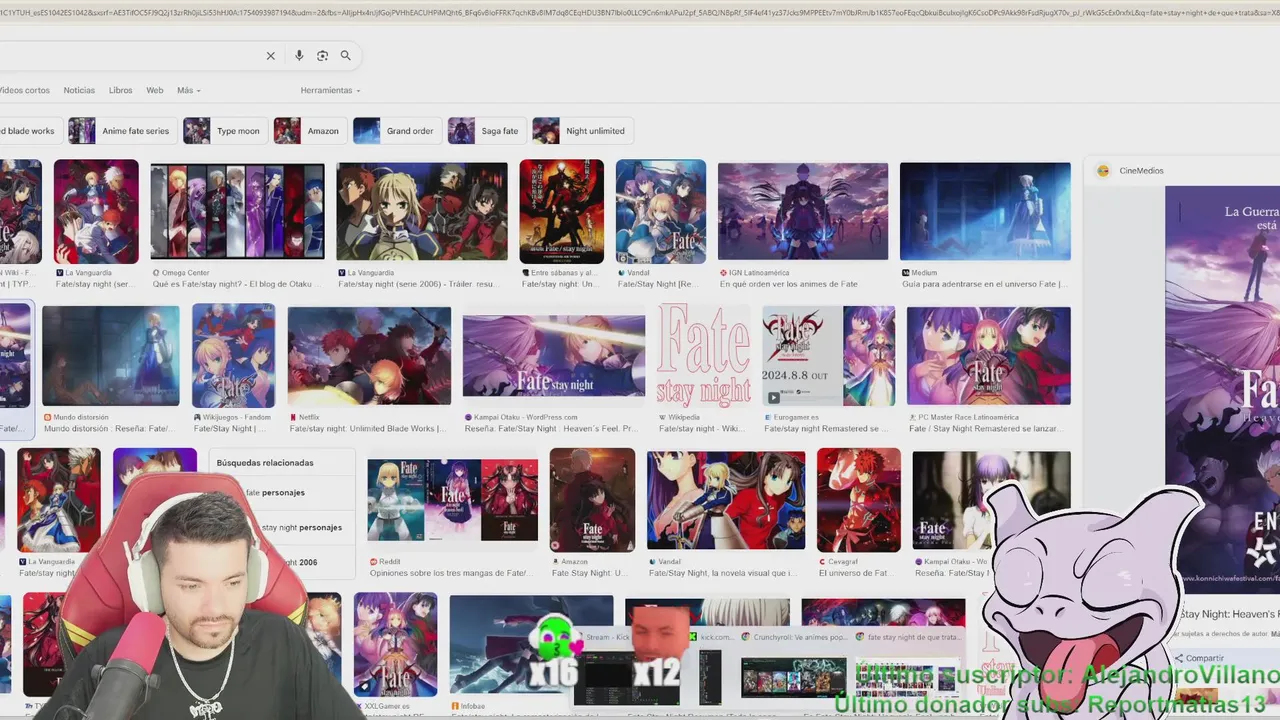Click the Saga fate chip thumbnail icon

[461, 131]
